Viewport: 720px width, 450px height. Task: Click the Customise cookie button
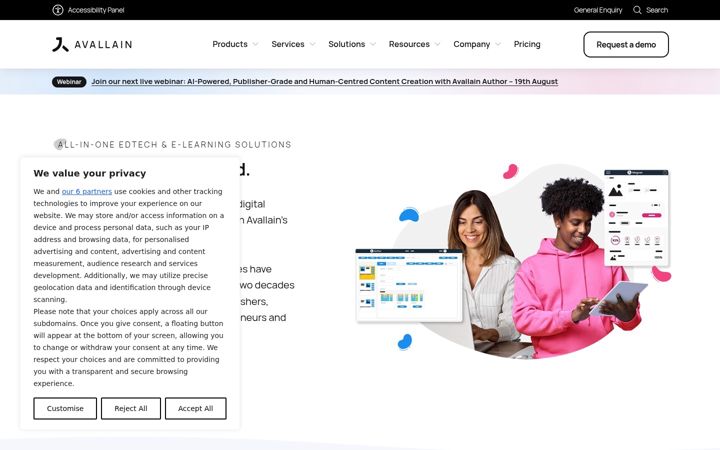click(65, 408)
